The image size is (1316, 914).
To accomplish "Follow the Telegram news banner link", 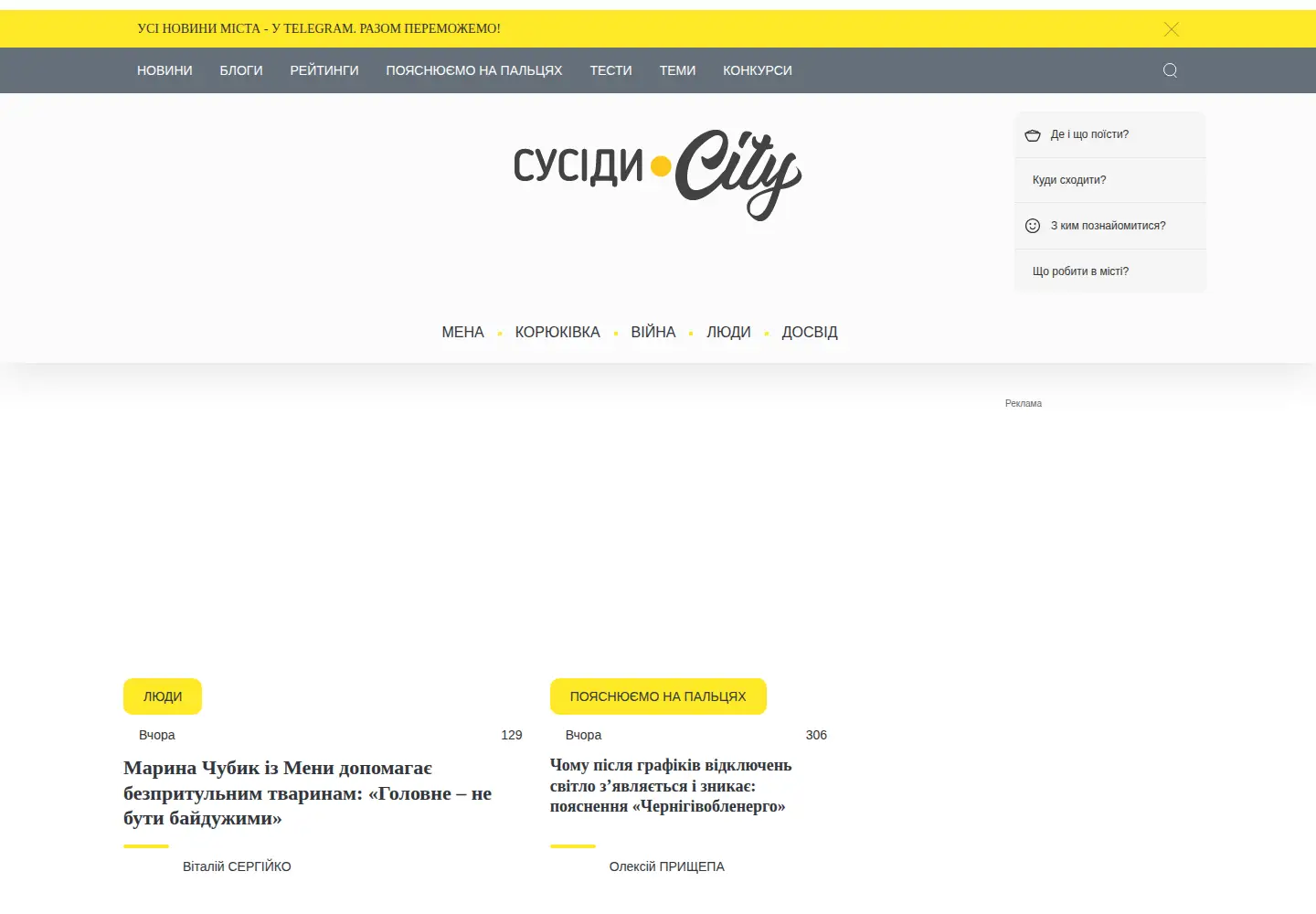I will [319, 28].
